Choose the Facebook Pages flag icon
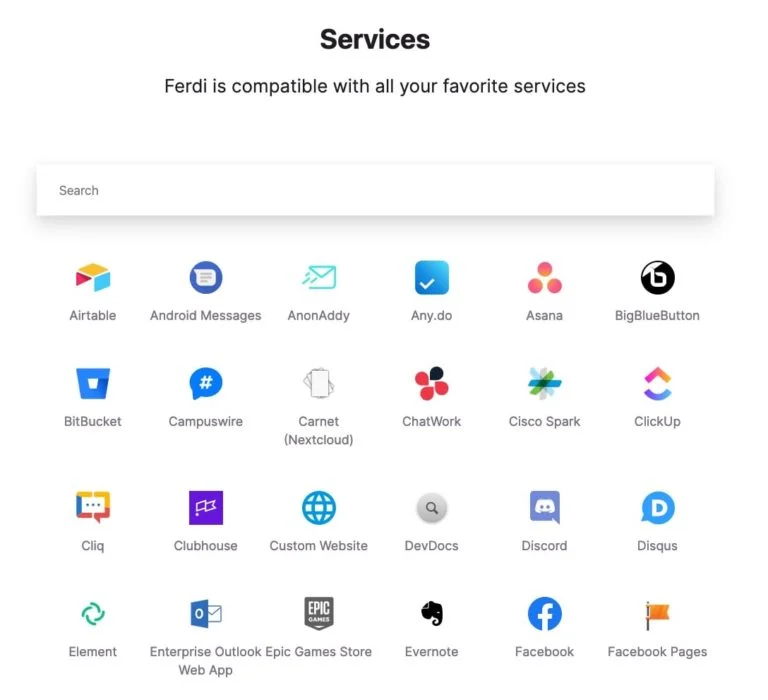Viewport: 768px width, 700px height. coord(657,615)
